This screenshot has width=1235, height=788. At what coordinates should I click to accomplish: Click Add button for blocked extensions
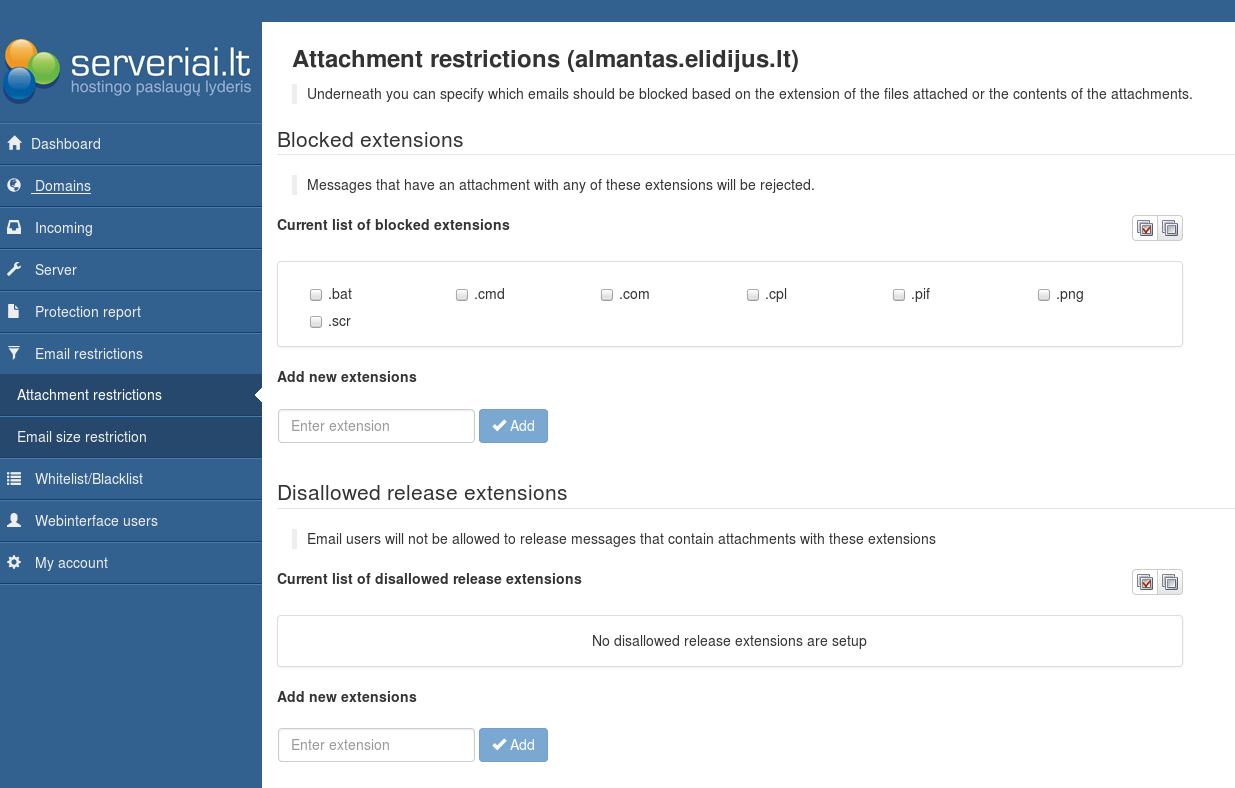click(x=513, y=426)
